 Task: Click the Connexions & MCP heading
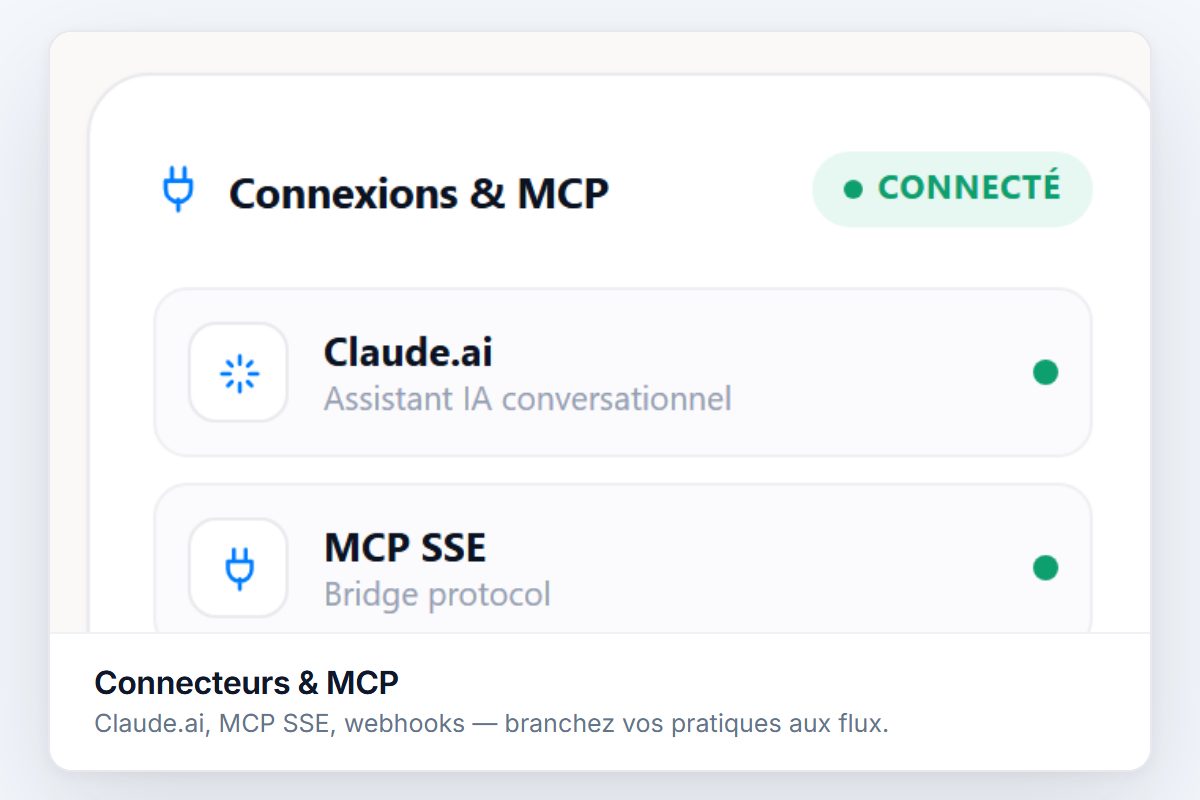(x=418, y=193)
